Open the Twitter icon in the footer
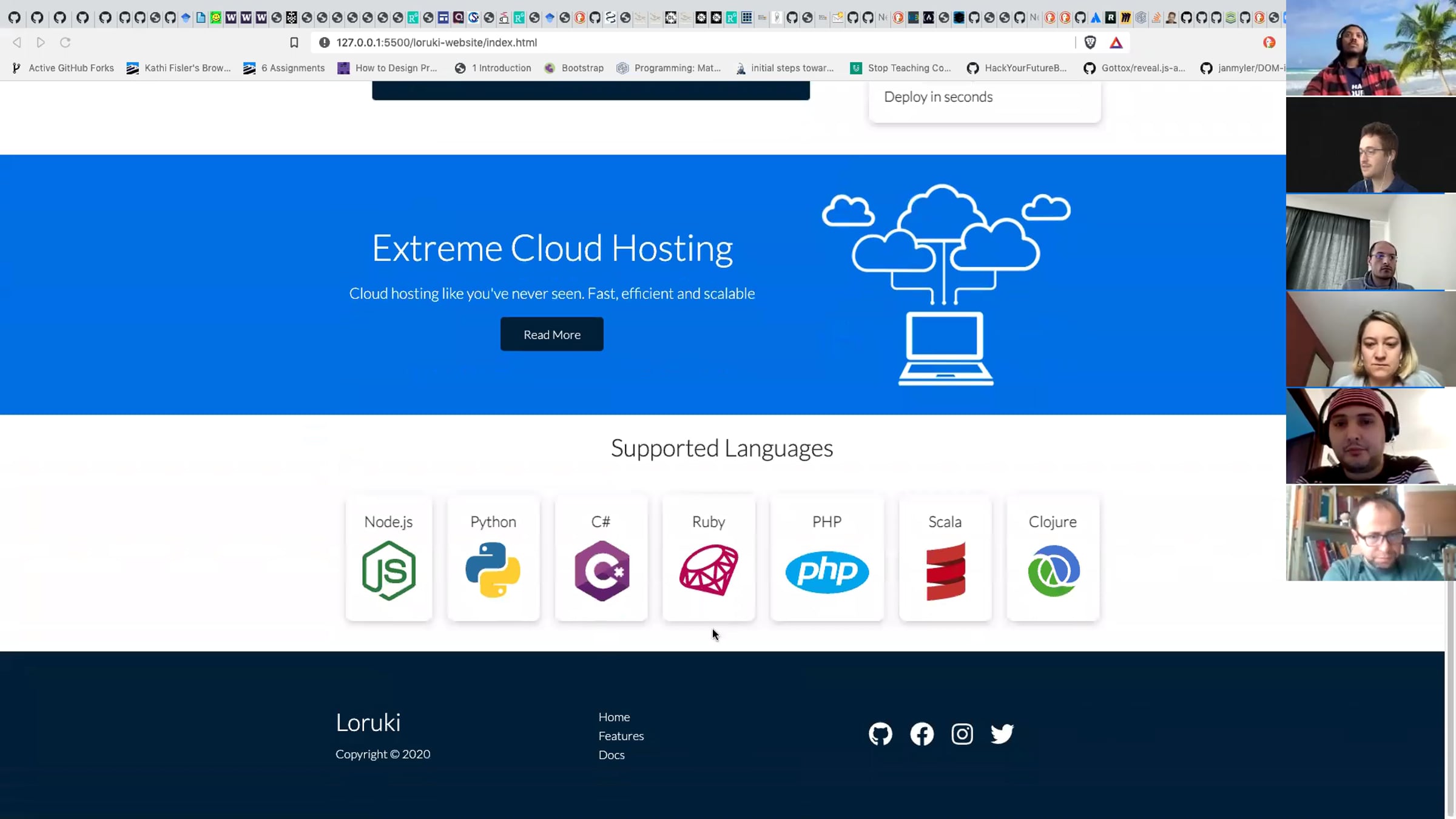 tap(1002, 734)
